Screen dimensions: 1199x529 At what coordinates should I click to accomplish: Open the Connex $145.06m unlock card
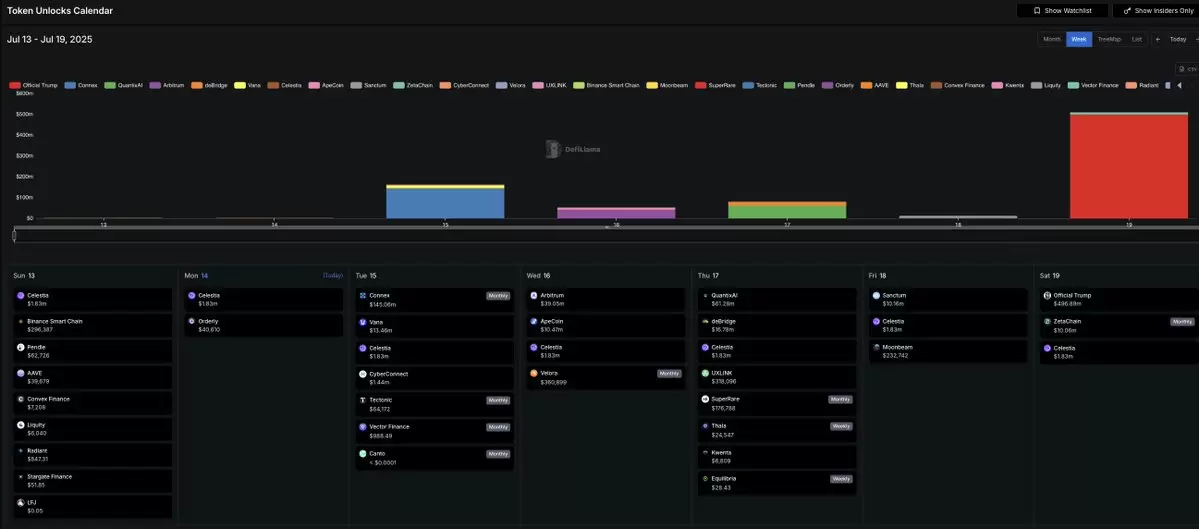pos(435,300)
